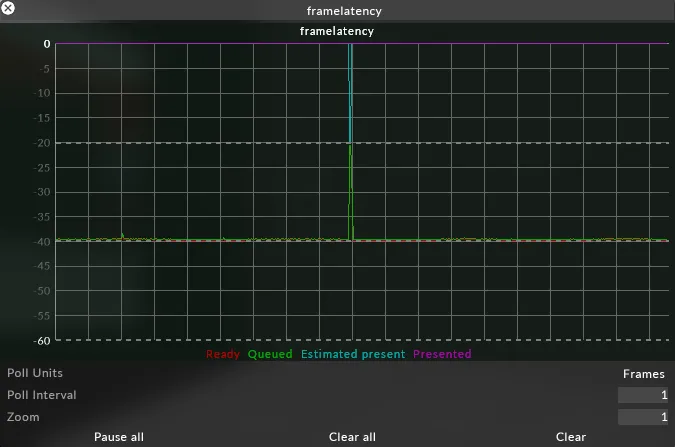
Task: Click Pause all button
Action: coord(119,437)
